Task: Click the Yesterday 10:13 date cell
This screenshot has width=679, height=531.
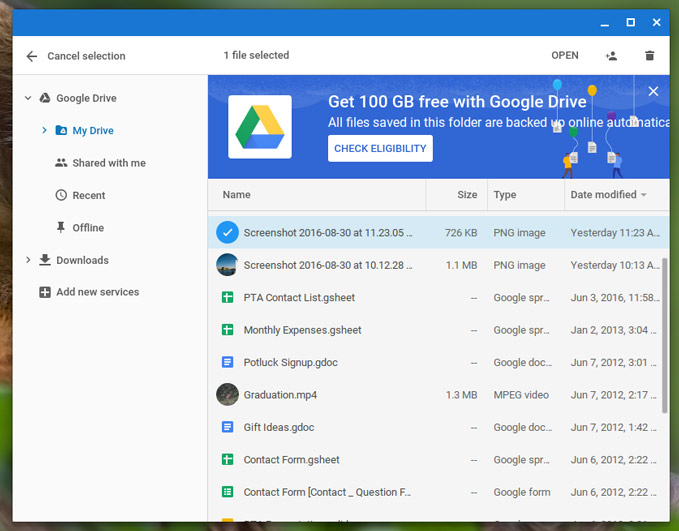Action: click(x=615, y=265)
